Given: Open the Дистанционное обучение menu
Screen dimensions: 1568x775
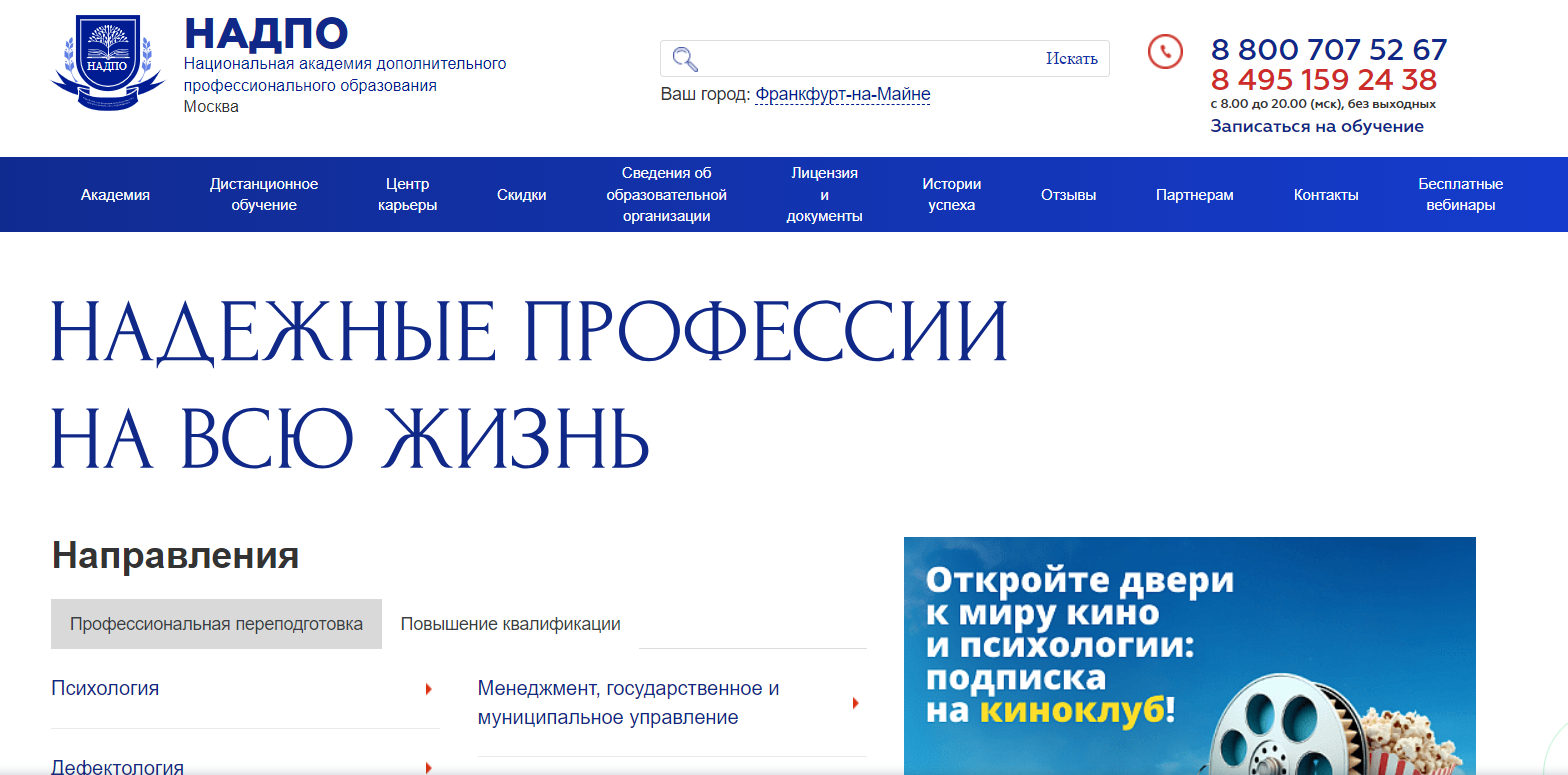Looking at the screenshot, I should [264, 194].
